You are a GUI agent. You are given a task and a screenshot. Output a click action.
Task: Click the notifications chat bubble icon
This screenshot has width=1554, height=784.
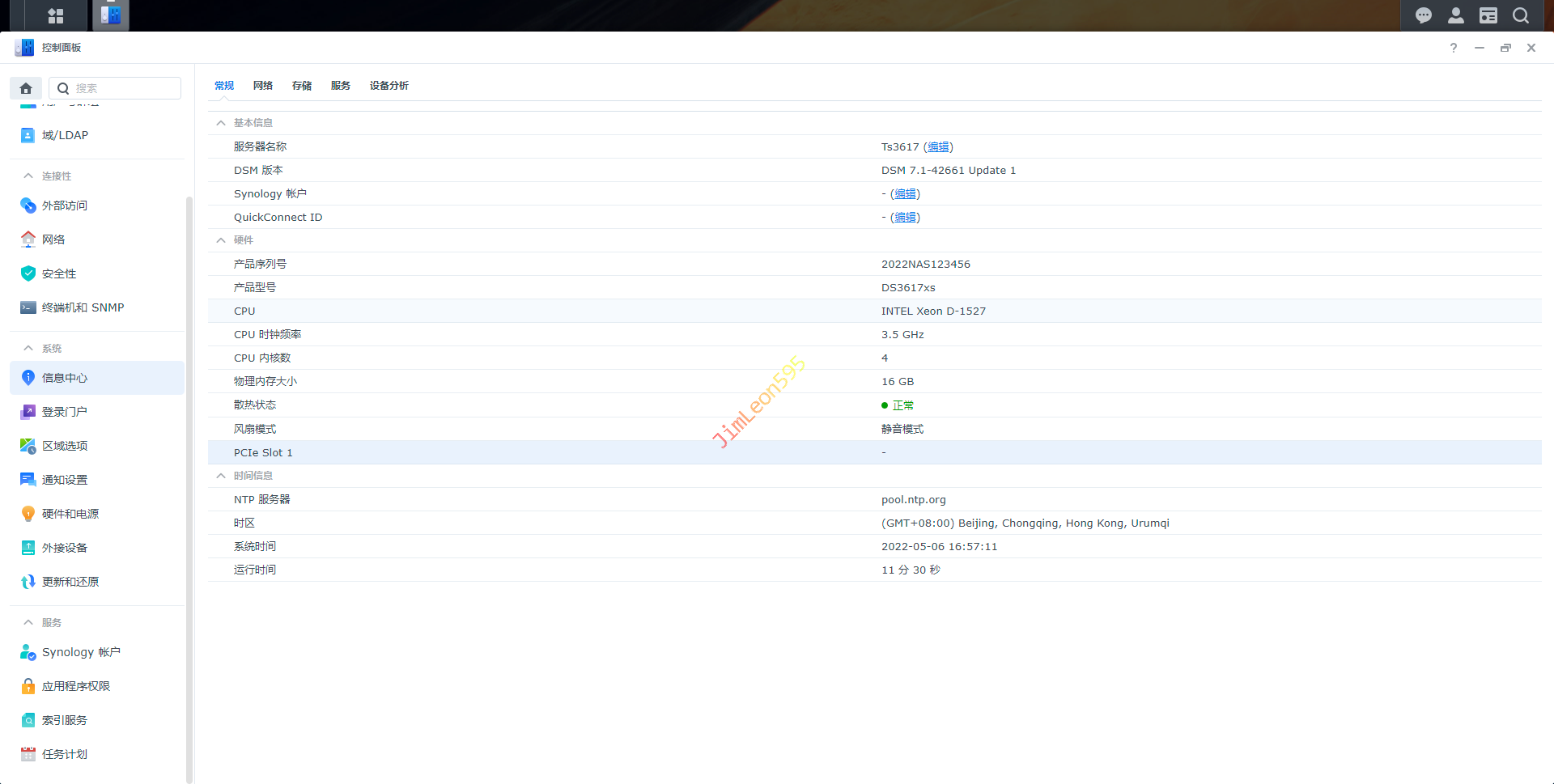coord(1423,15)
